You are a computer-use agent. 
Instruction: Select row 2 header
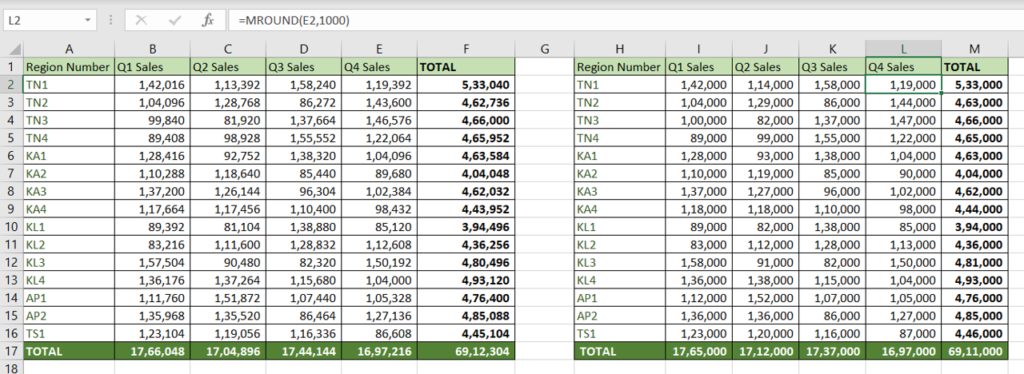[x=11, y=84]
